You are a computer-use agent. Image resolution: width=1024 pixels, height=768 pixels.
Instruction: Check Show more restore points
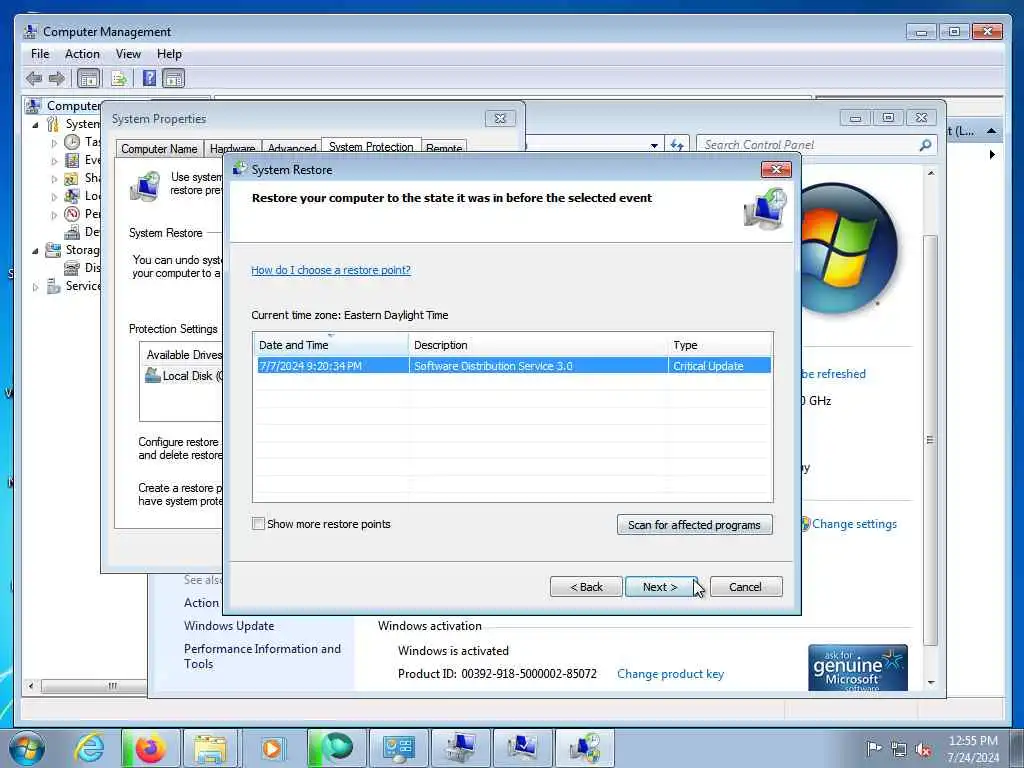tap(258, 524)
